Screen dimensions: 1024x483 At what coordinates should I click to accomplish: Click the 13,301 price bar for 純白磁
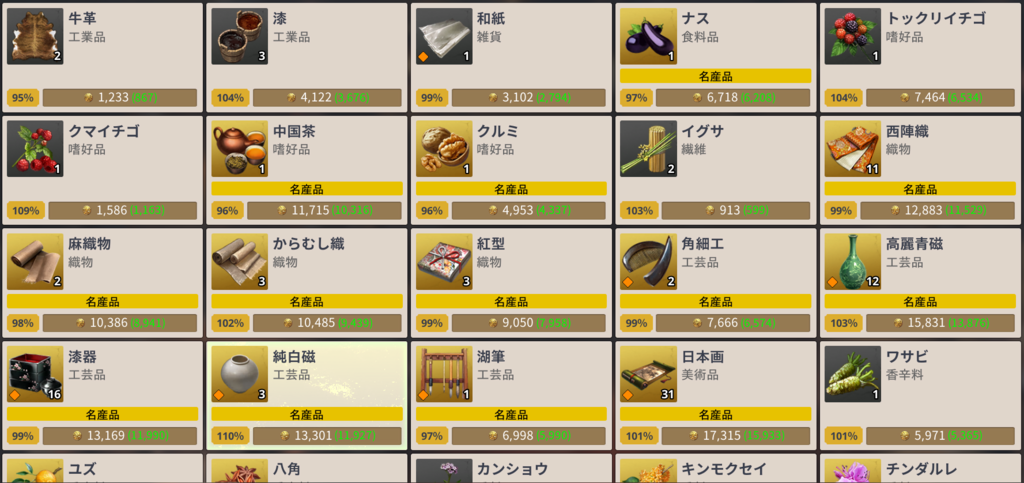[327, 435]
